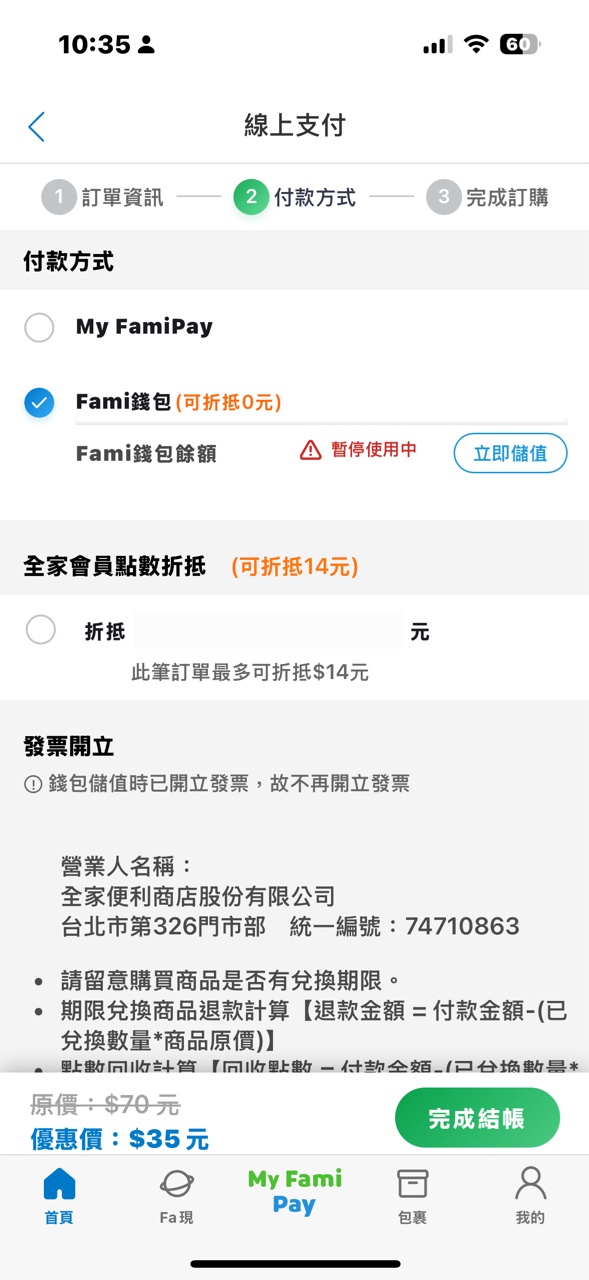Open the 包裹 package box icon
Image resolution: width=589 pixels, height=1280 pixels.
412,1184
